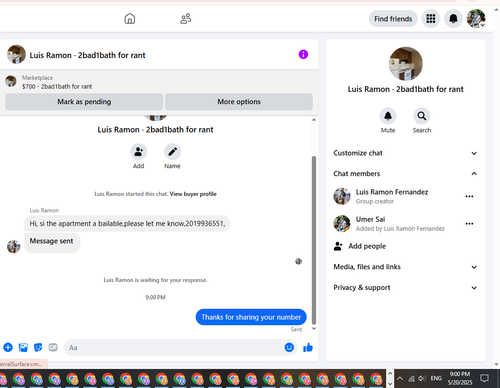Click the purple conversation information icon
The height and width of the screenshot is (388, 500).
click(303, 54)
